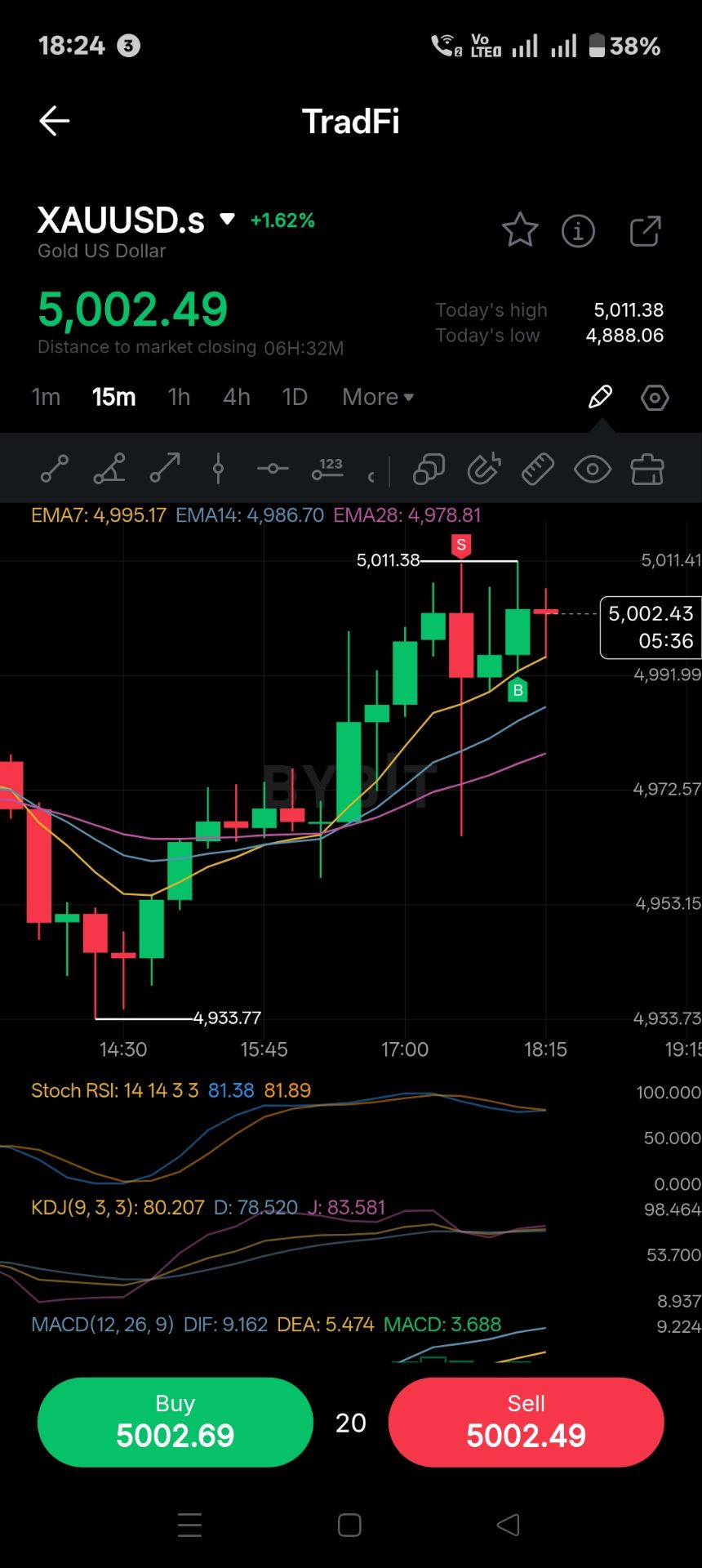Open chart settings hexagon icon
The width and height of the screenshot is (702, 1568).
coord(655,398)
